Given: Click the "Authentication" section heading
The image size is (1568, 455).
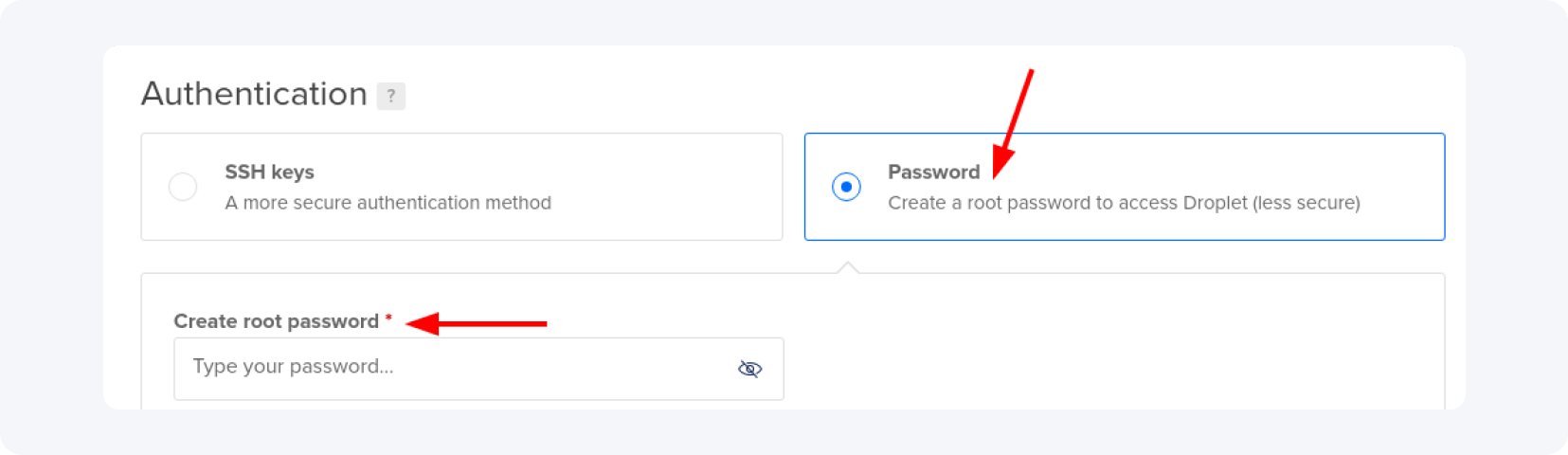Looking at the screenshot, I should point(254,94).
